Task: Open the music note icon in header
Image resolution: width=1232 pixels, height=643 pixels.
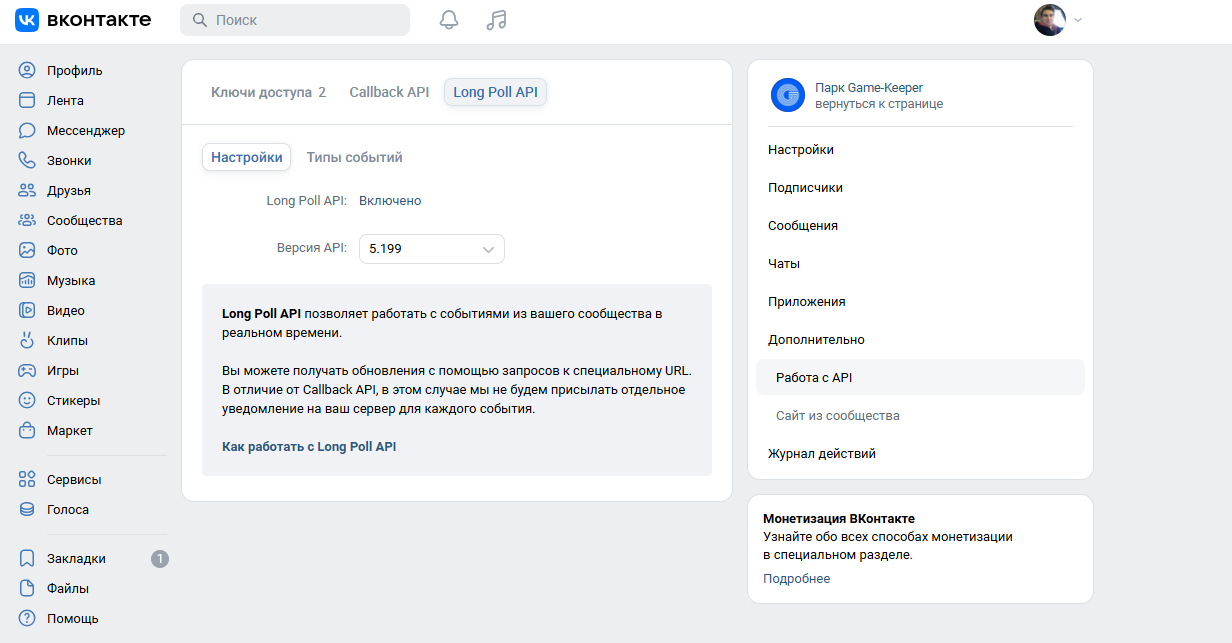Action: pyautogui.click(x=496, y=20)
